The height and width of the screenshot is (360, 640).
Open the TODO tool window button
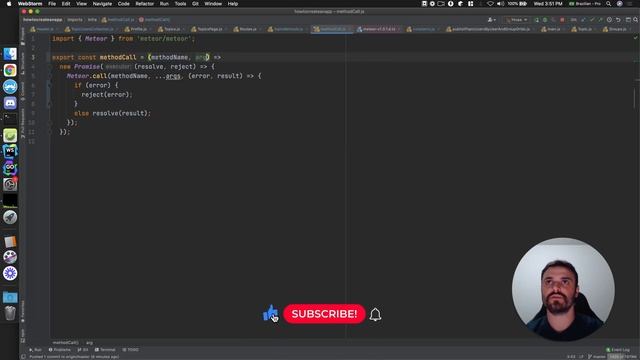[x=131, y=350]
